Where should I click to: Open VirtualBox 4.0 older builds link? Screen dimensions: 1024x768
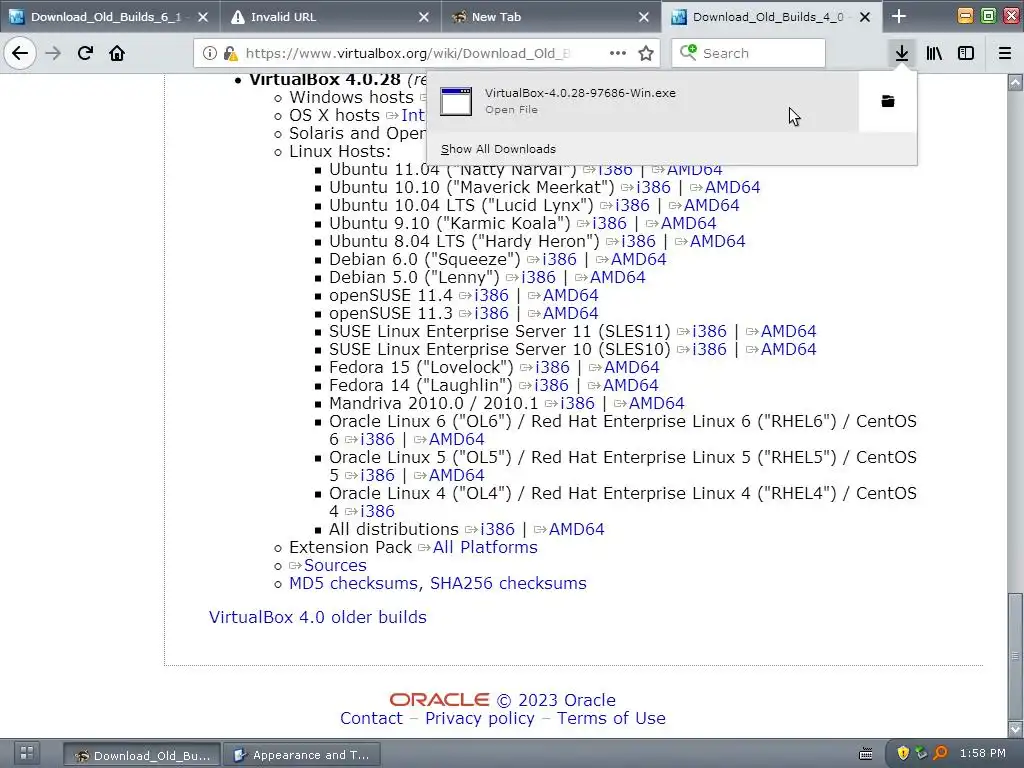coord(317,617)
